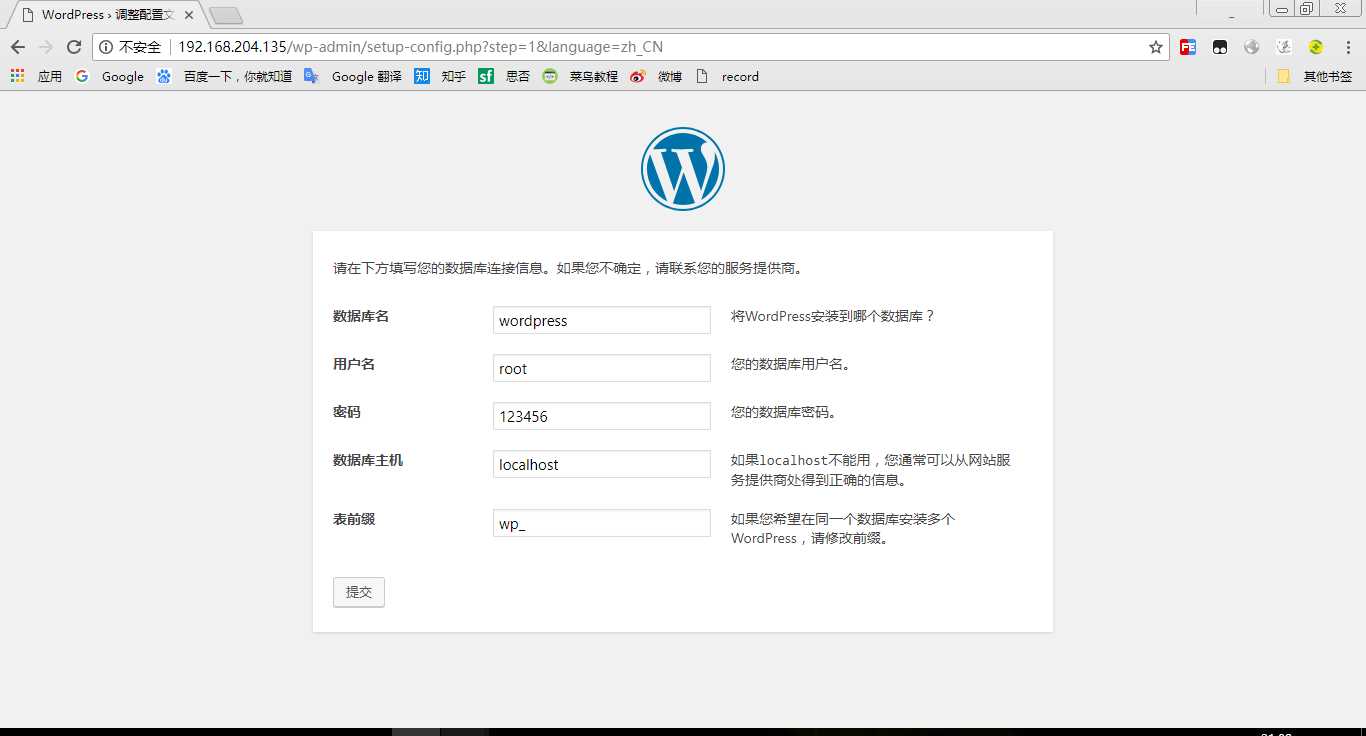Image resolution: width=1366 pixels, height=736 pixels.
Task: Open the 菜鸟教程 bookmark
Action: (x=580, y=76)
